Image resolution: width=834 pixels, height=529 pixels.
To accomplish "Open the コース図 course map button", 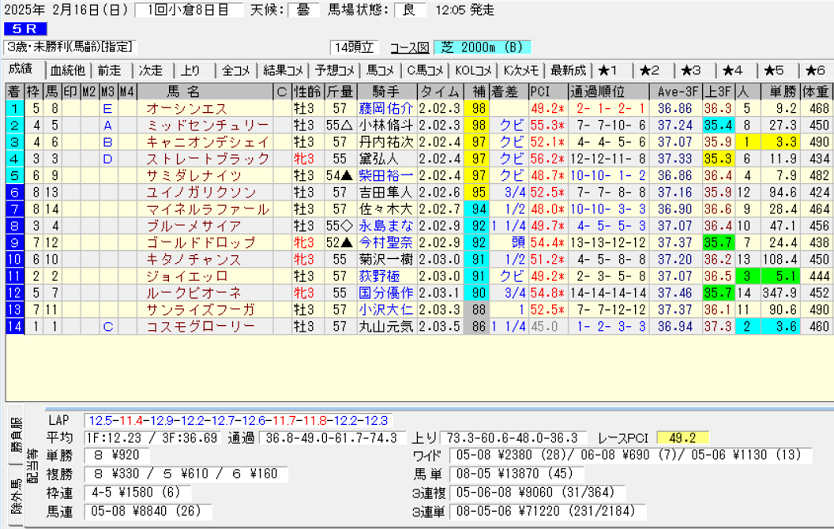I will [411, 47].
